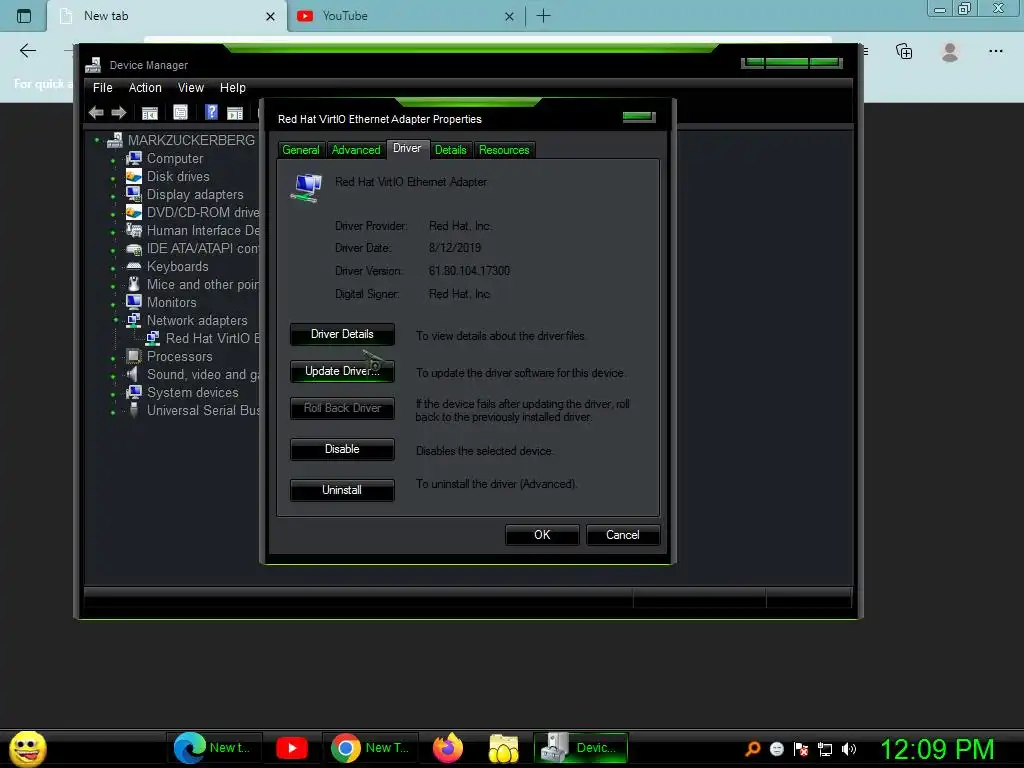
Task: Click the smiley face Start button
Action: coord(27,748)
